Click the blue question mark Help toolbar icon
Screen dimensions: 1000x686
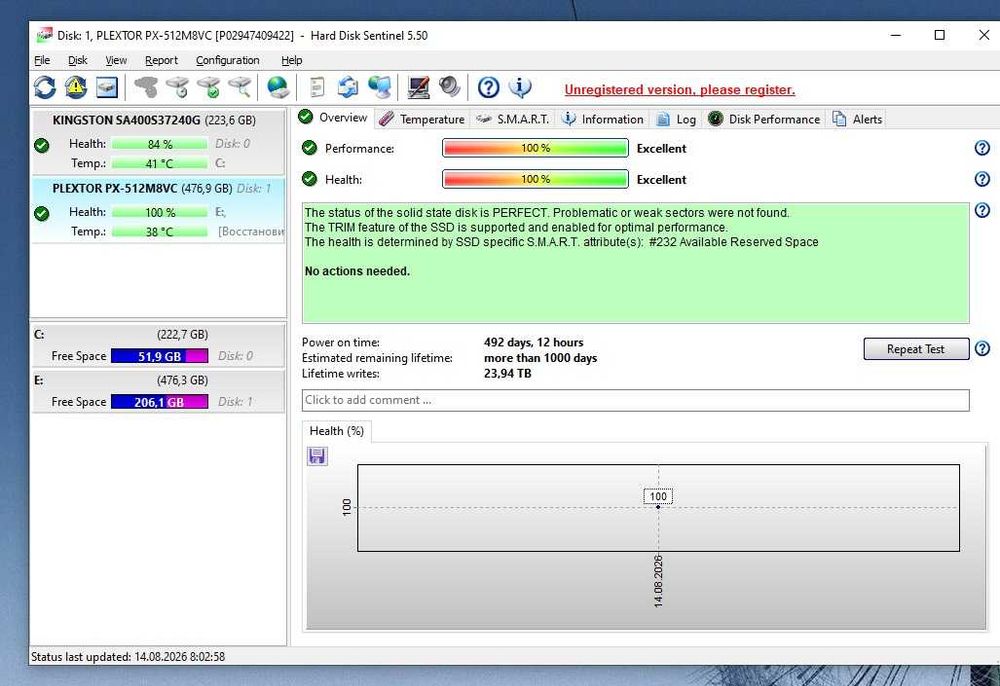point(489,87)
